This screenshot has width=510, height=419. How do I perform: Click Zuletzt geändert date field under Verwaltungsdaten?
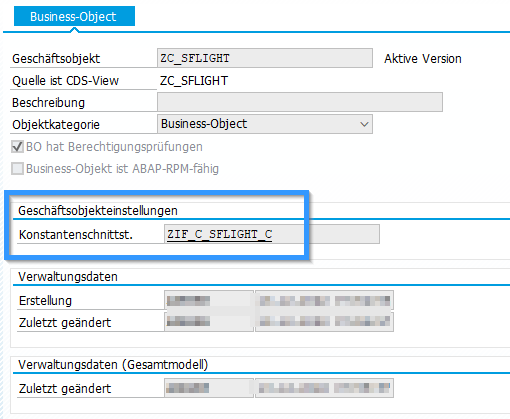tap(324, 322)
